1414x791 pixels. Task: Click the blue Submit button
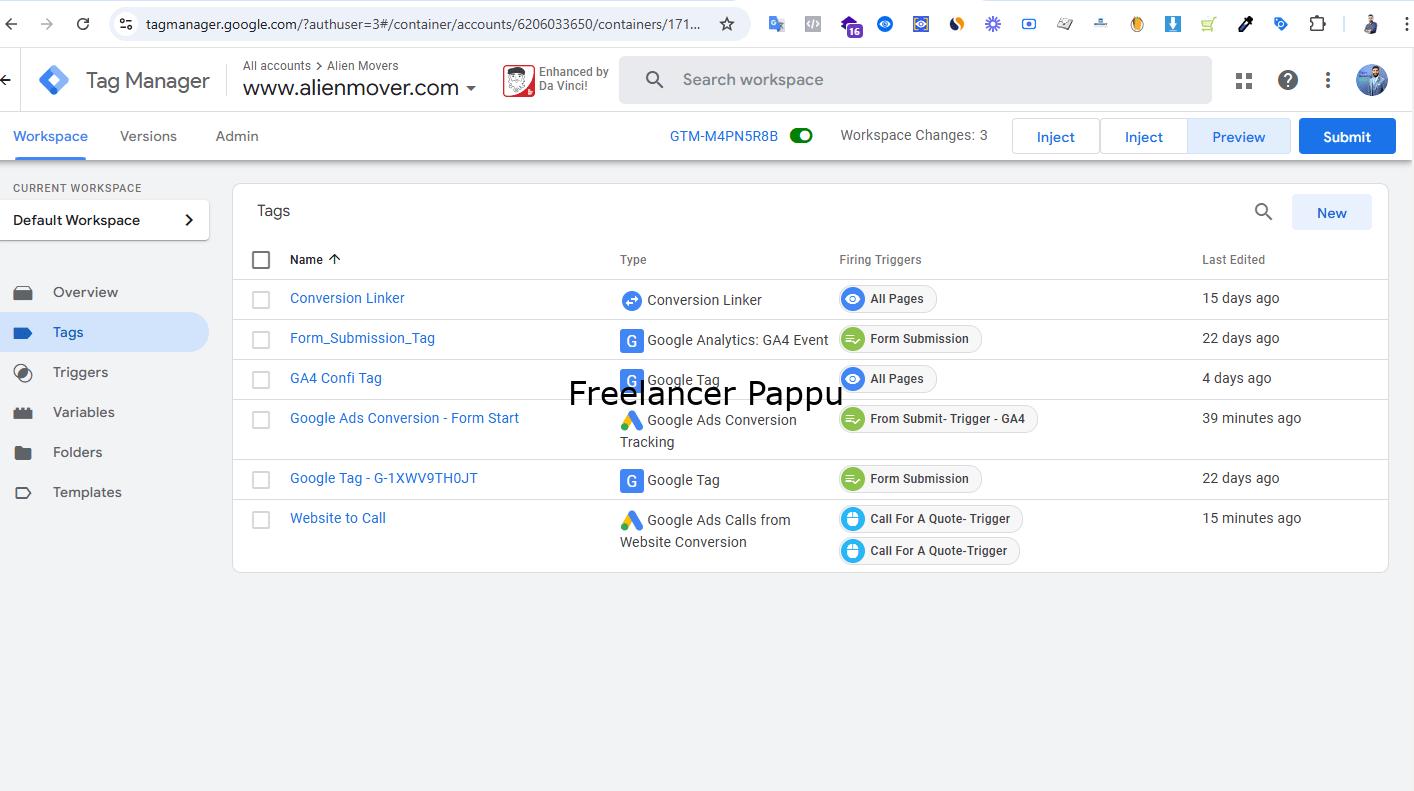click(1347, 136)
